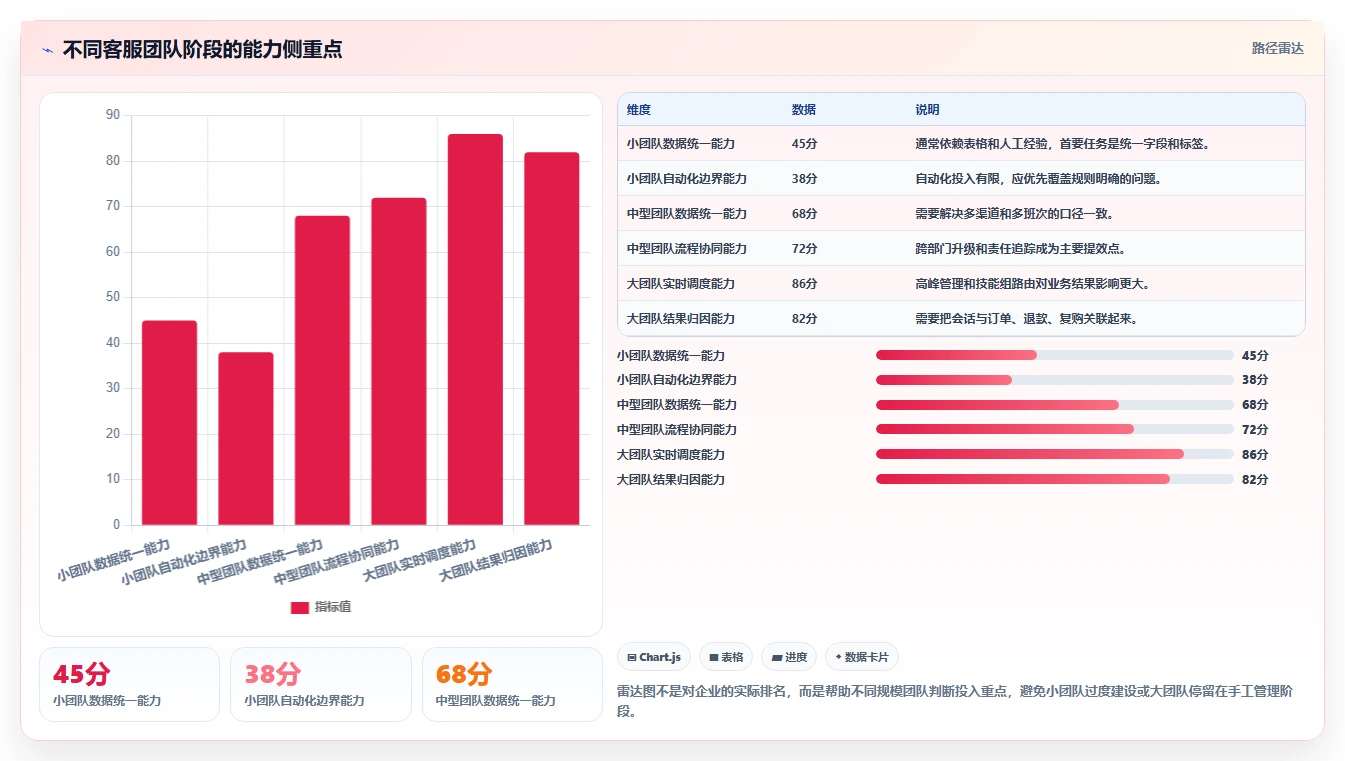Click the 大团队实时调度能力 progress bar

(x=1054, y=454)
